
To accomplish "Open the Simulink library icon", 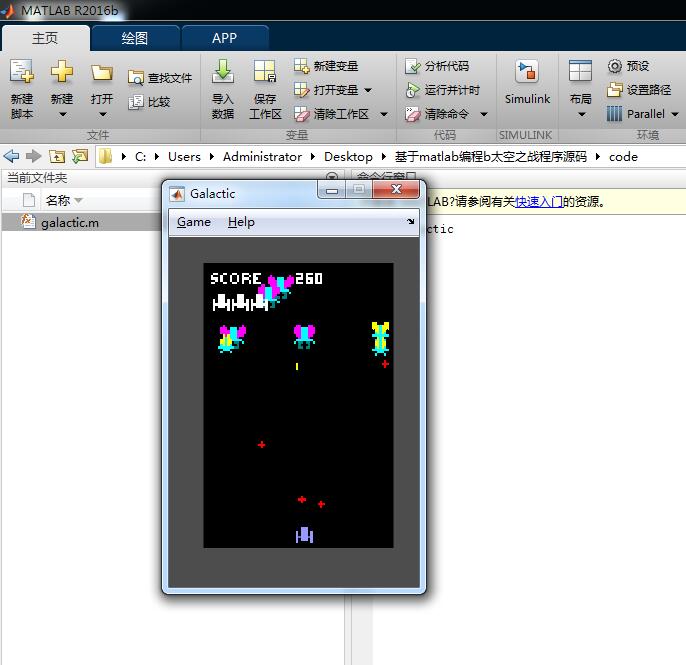I will pos(527,71).
